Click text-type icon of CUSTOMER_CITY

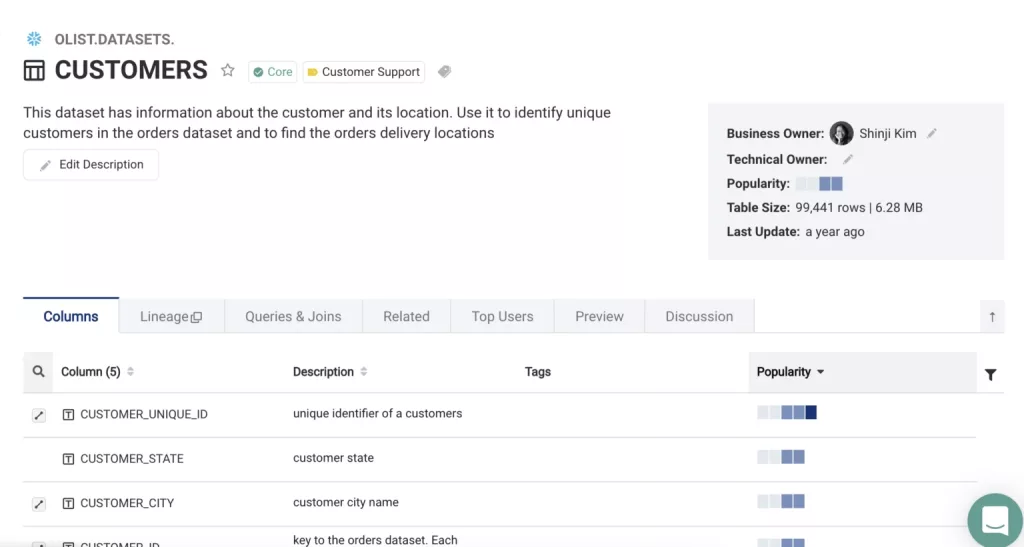point(68,503)
